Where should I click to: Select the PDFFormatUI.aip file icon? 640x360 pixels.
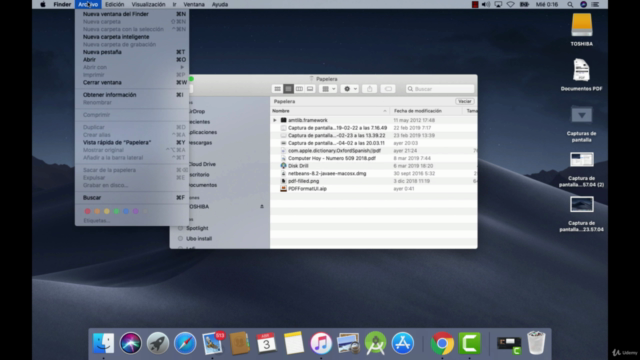(x=283, y=189)
